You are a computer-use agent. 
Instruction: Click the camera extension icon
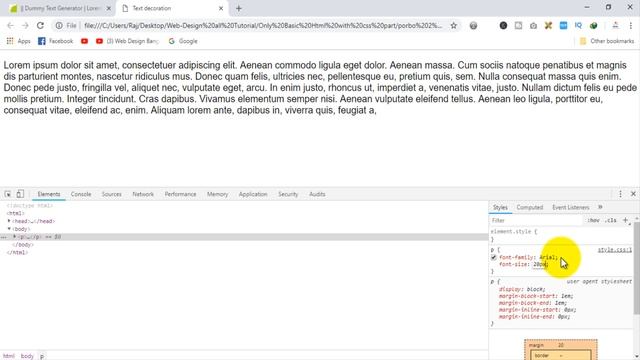[x=533, y=25]
